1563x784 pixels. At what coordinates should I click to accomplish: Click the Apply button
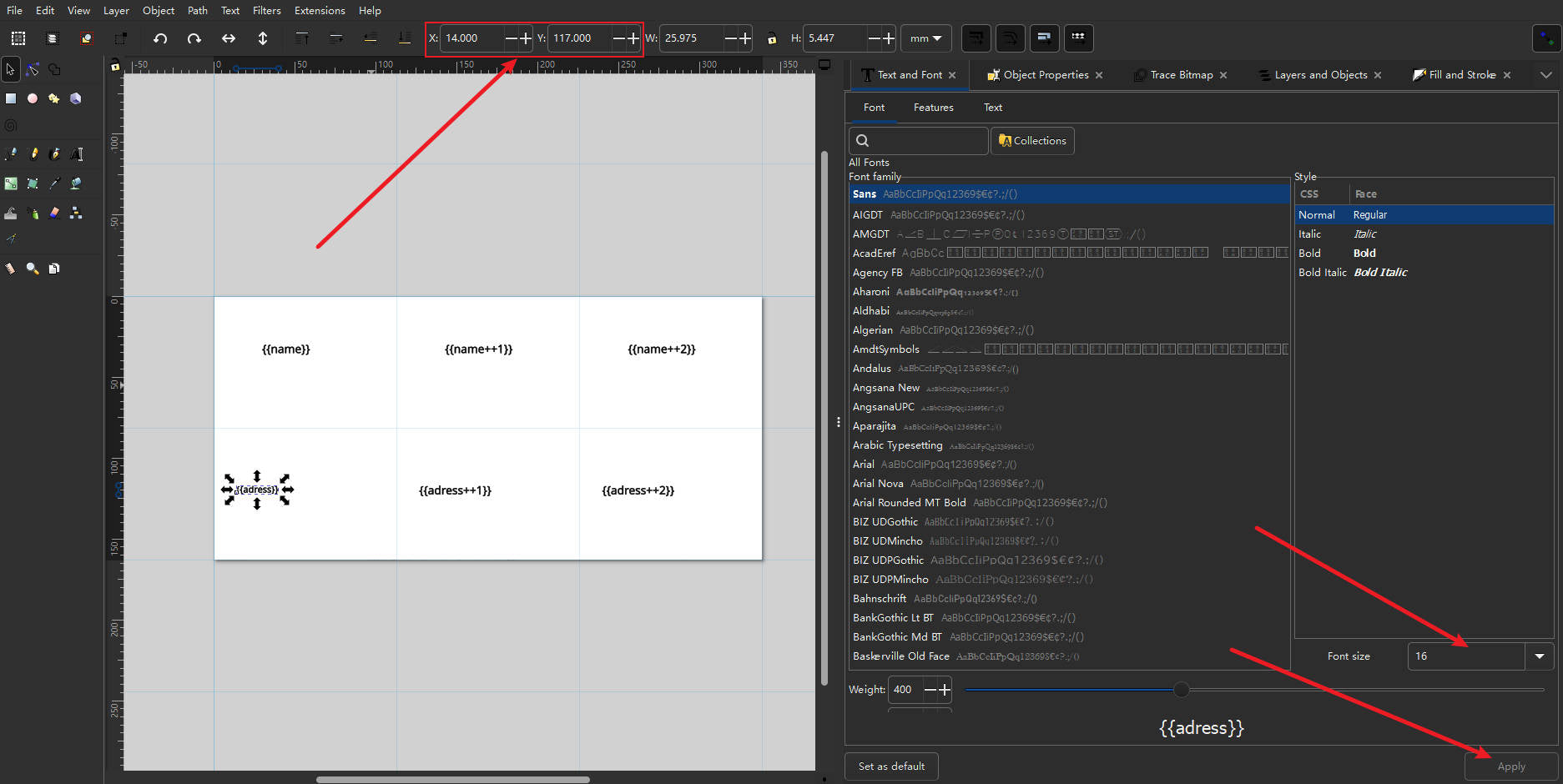(x=1511, y=766)
